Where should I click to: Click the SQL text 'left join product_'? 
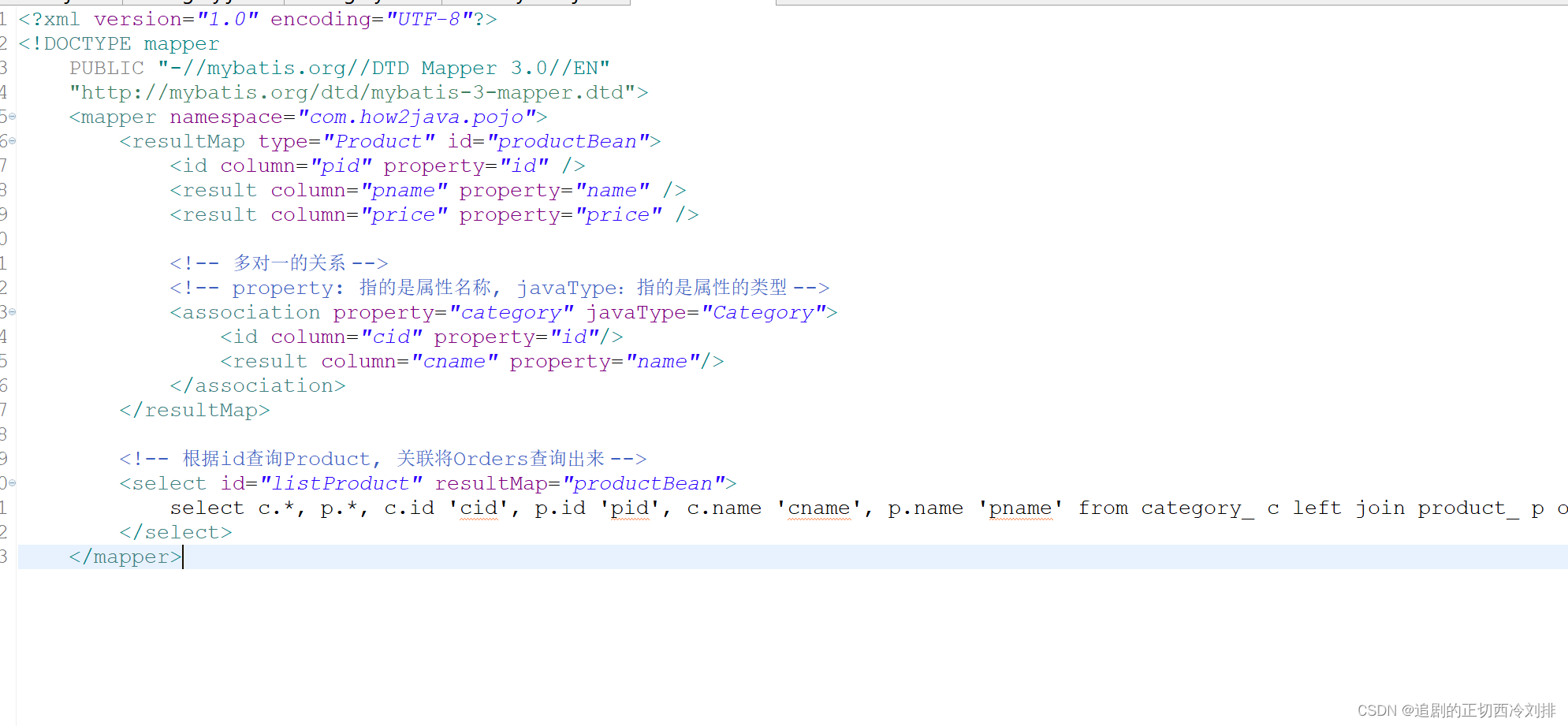click(1406, 508)
